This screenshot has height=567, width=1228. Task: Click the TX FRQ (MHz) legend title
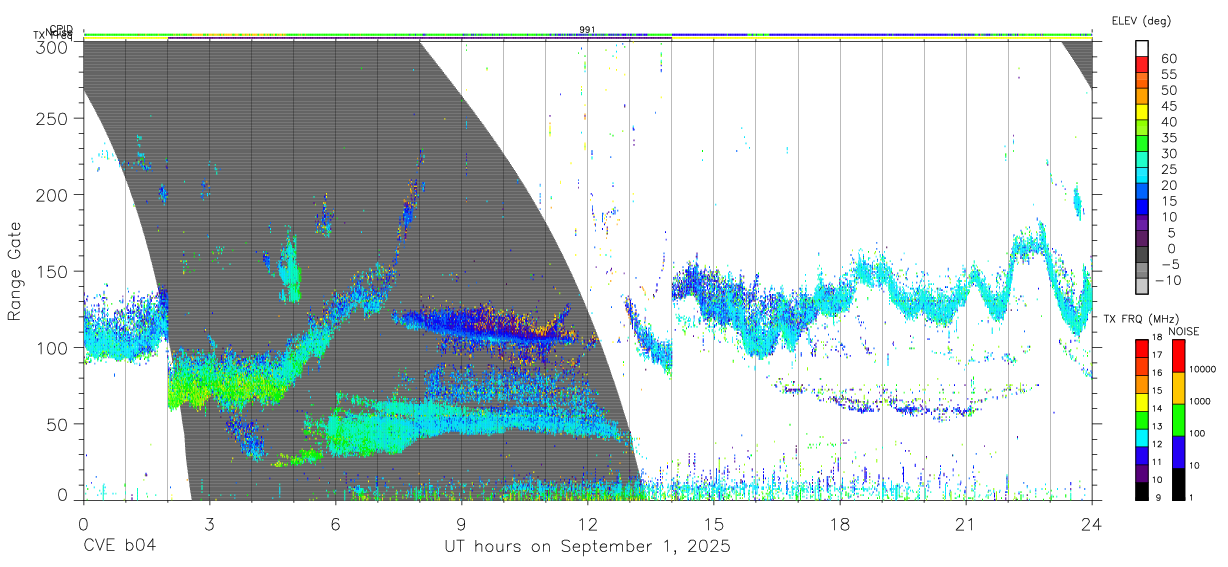click(1139, 319)
